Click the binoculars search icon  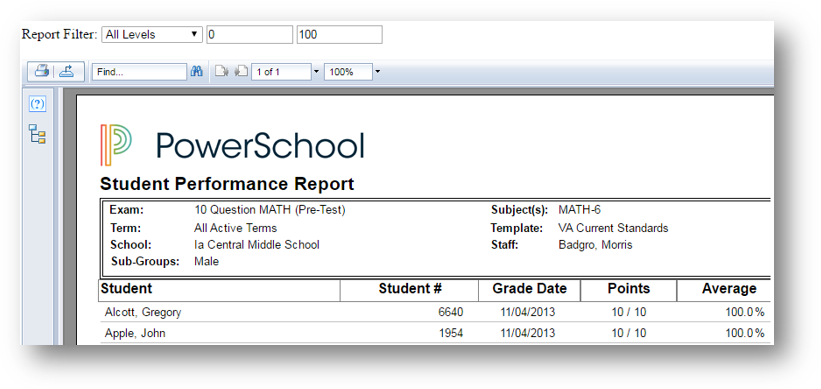tap(196, 72)
